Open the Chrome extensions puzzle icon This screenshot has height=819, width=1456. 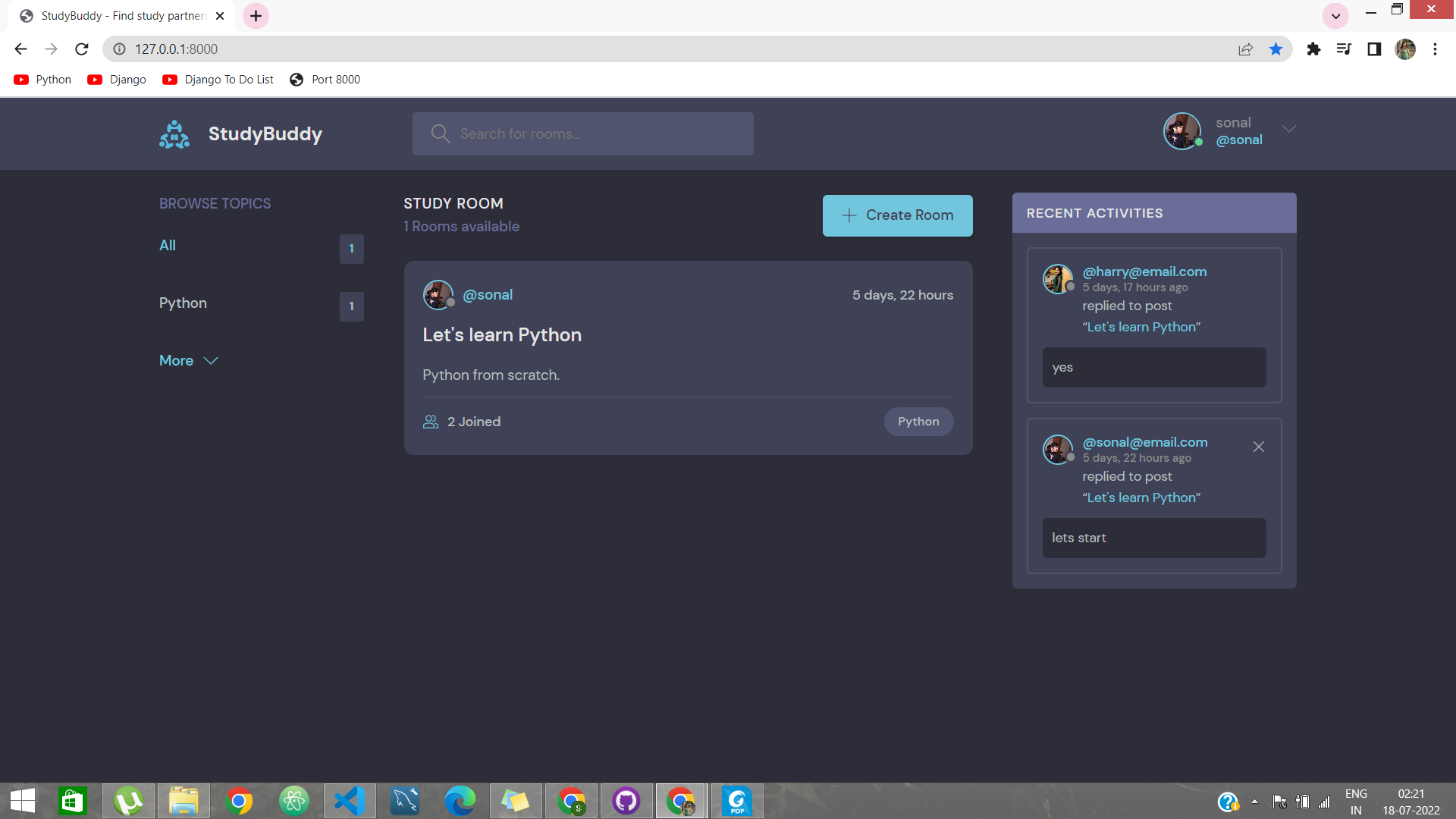point(1313,49)
